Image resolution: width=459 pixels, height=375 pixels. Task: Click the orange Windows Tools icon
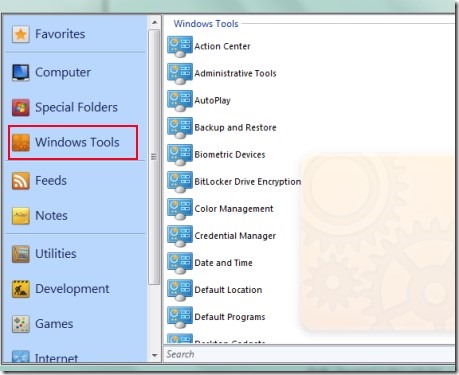[x=21, y=142]
